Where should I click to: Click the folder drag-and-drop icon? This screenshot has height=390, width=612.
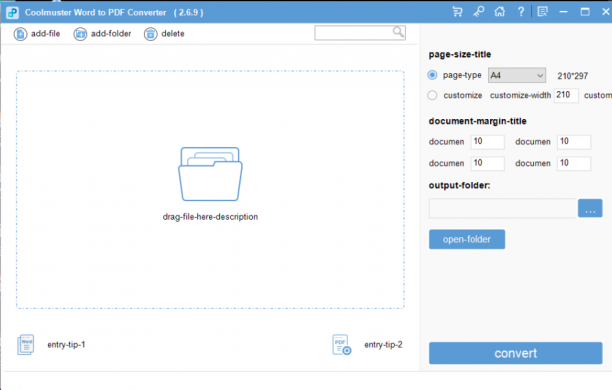[x=210, y=174]
